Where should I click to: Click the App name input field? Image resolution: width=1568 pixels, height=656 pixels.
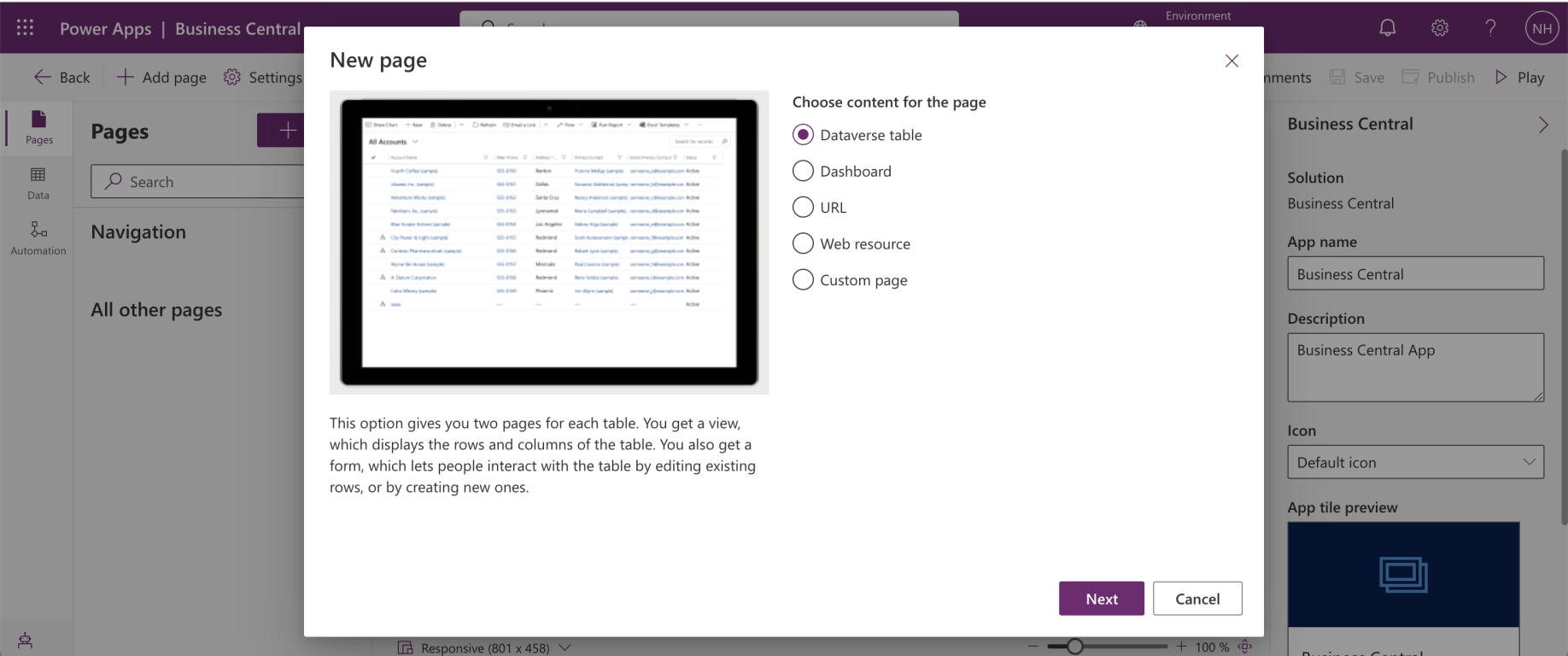click(1415, 273)
